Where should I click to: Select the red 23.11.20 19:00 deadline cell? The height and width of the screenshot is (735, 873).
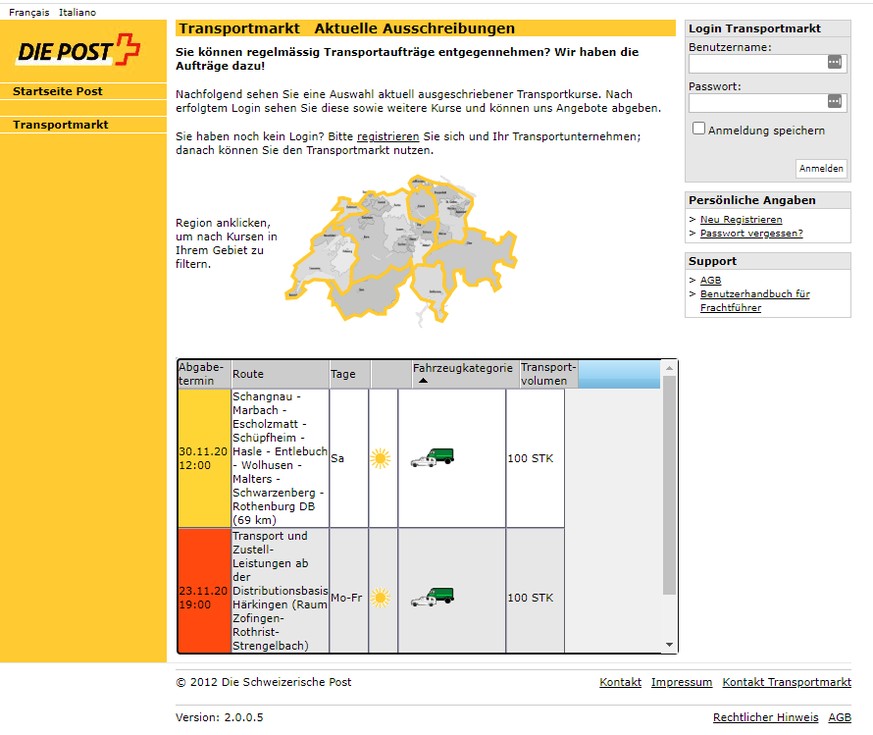point(204,591)
